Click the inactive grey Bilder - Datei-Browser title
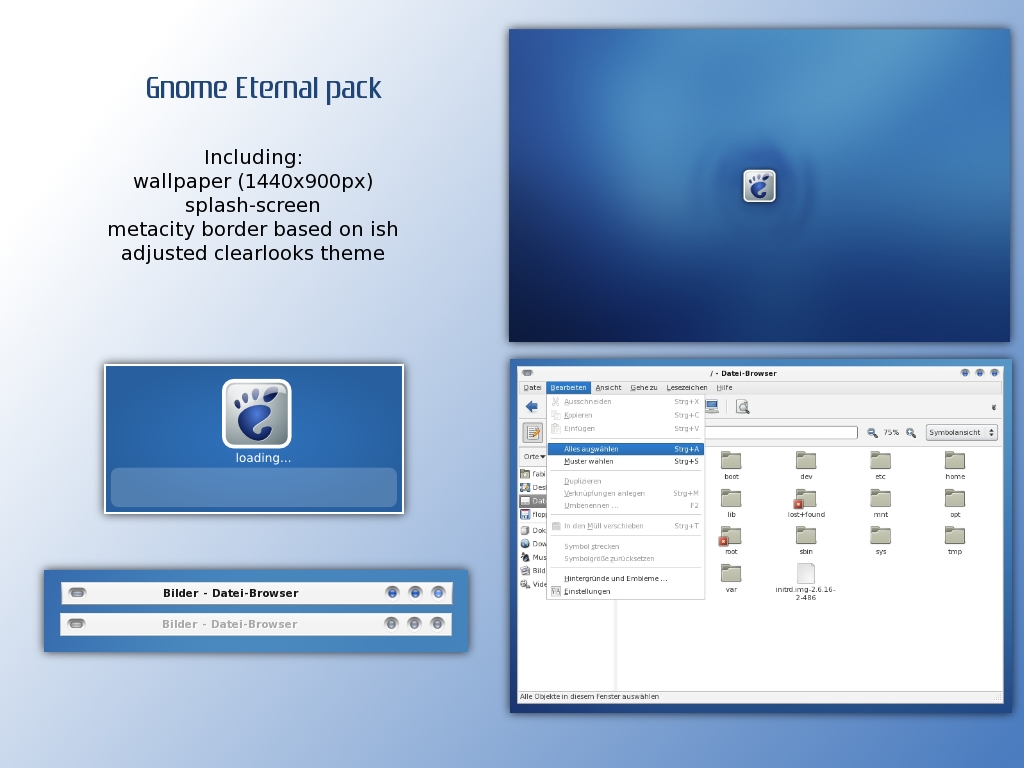Viewport: 1024px width, 768px height. coord(230,624)
